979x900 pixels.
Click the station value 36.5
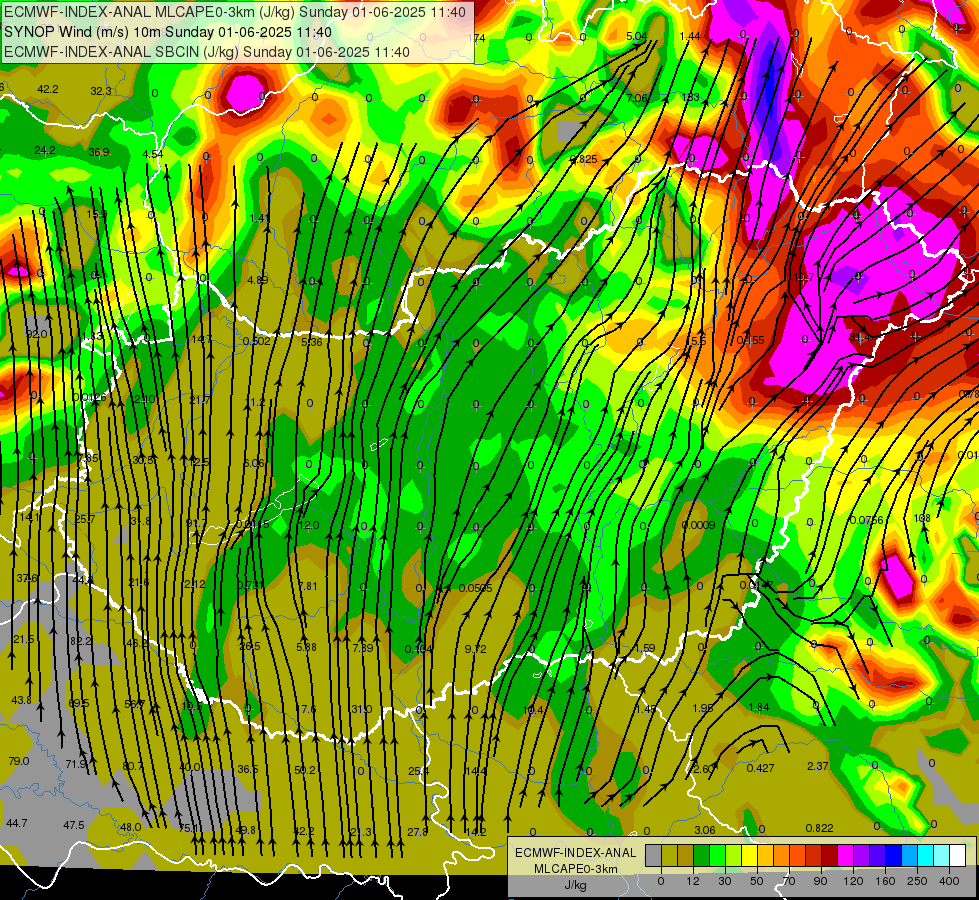click(248, 769)
